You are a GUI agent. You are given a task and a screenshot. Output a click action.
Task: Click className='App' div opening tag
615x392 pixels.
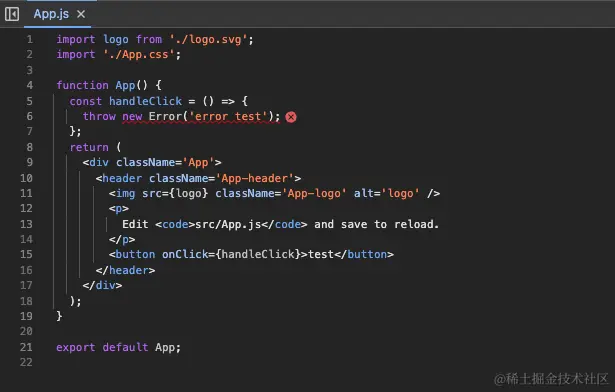coord(152,162)
